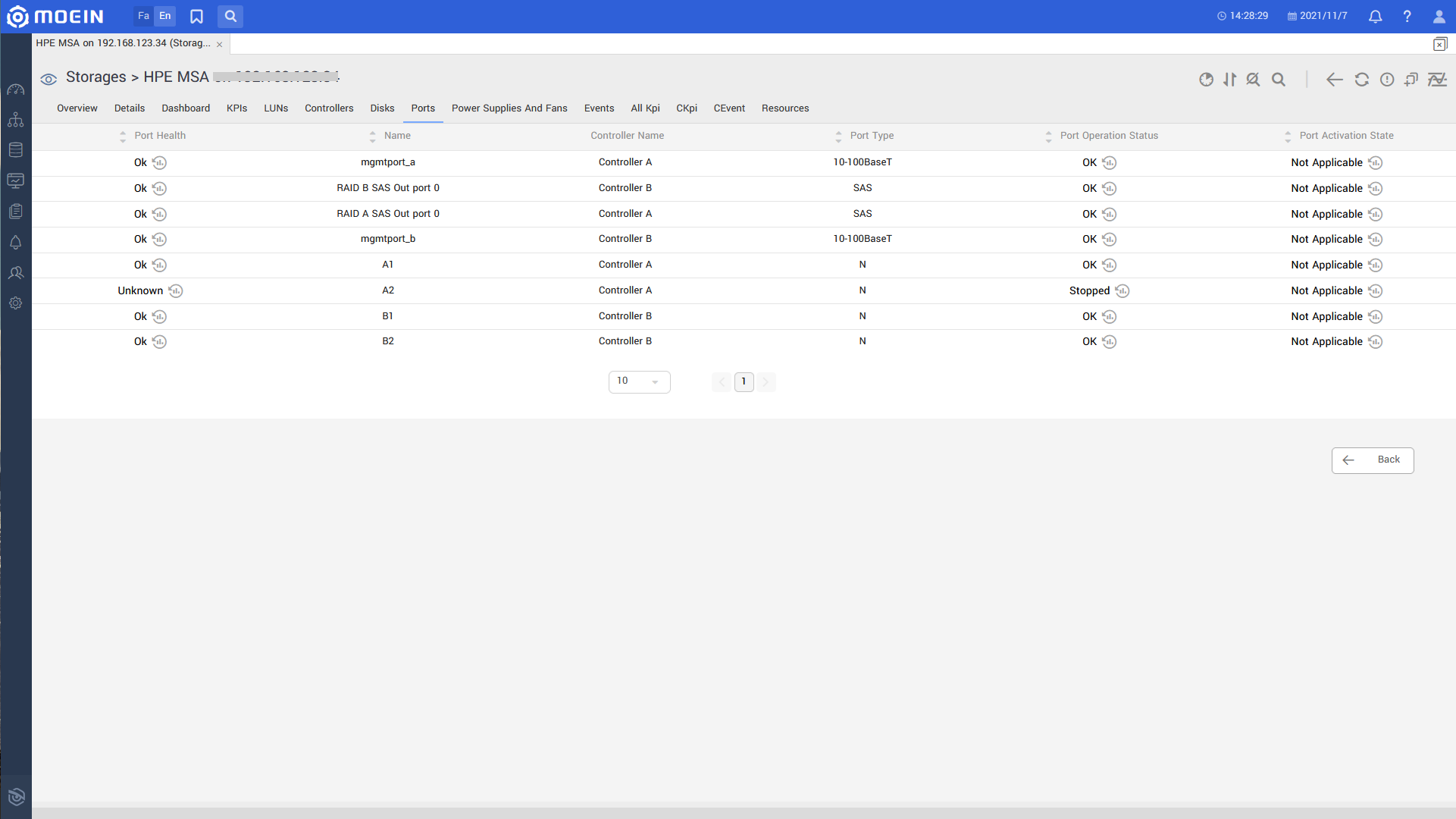
Task: Switch to the Overview tab
Action: [x=77, y=108]
